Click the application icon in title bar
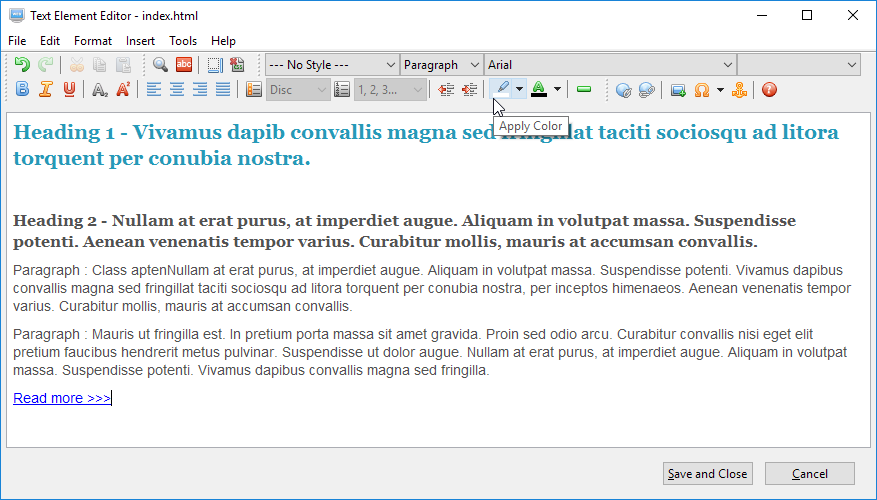The height and width of the screenshot is (500, 877). point(17,16)
